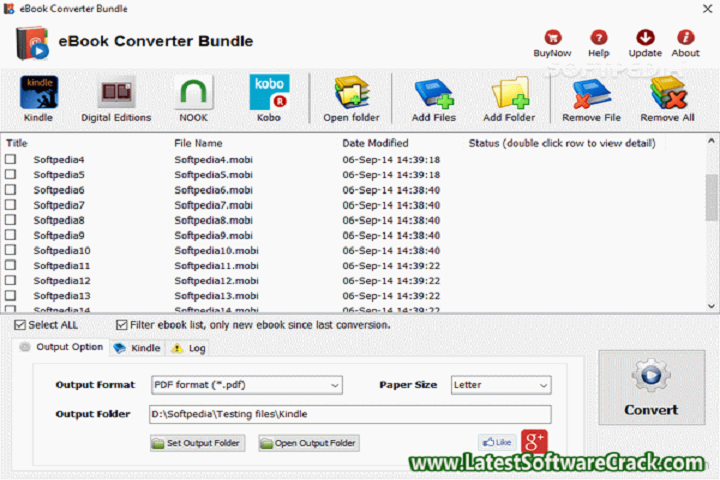Switch to the Log tab
720x480 pixels.
pyautogui.click(x=188, y=348)
